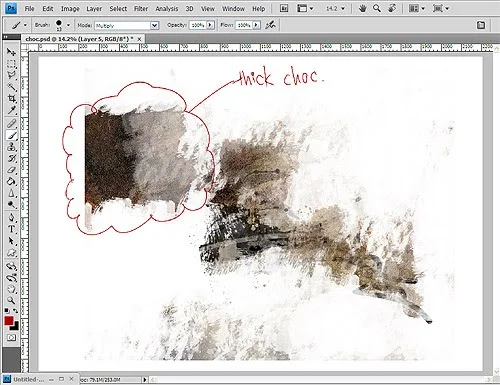This screenshot has width=500, height=385.
Task: Open the Filter menu
Action: (x=141, y=9)
